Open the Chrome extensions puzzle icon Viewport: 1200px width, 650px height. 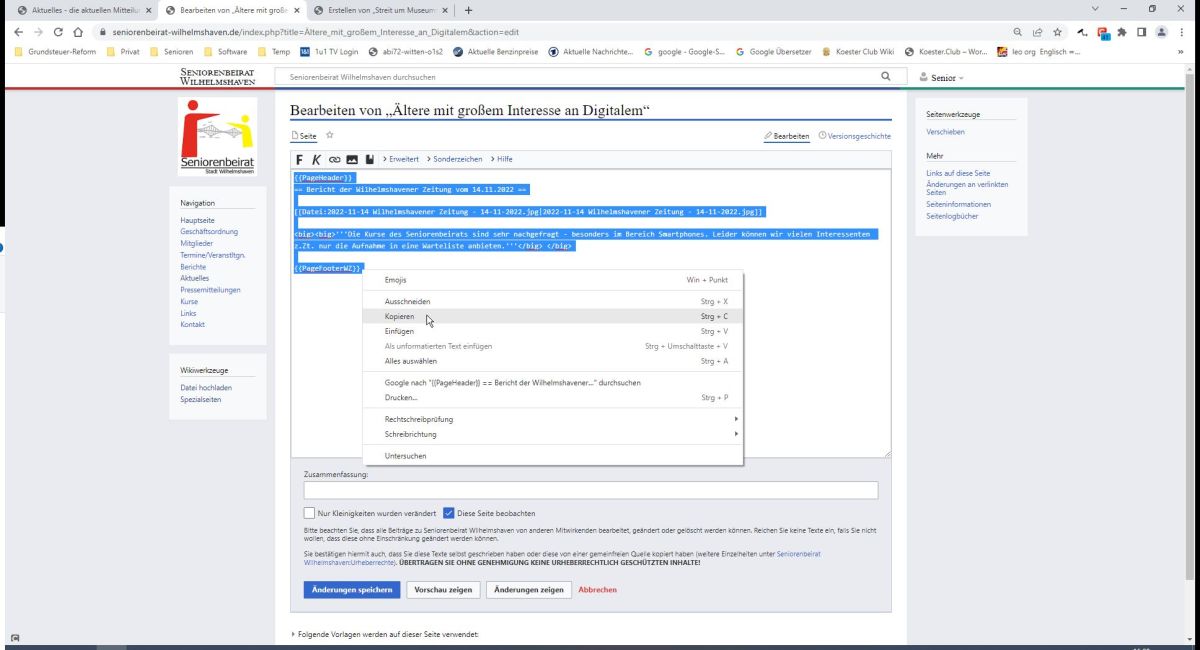(1122, 32)
